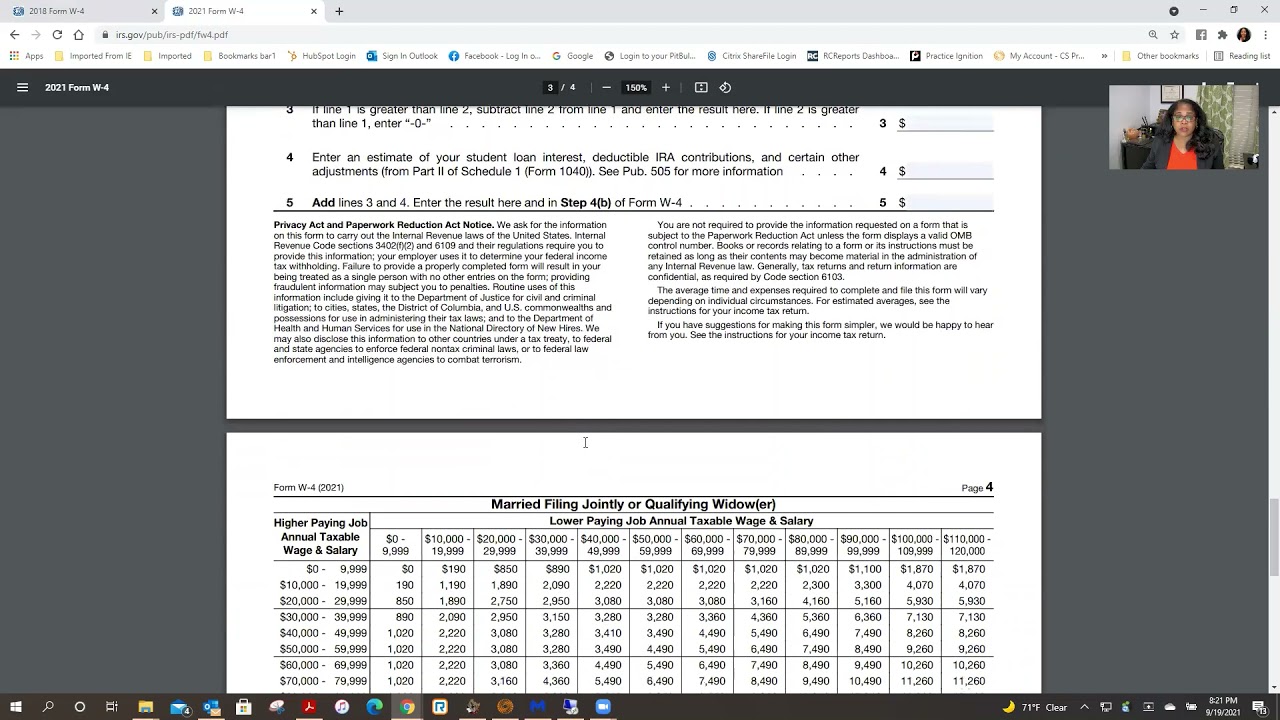
Task: Open a new browser tab
Action: 339,11
